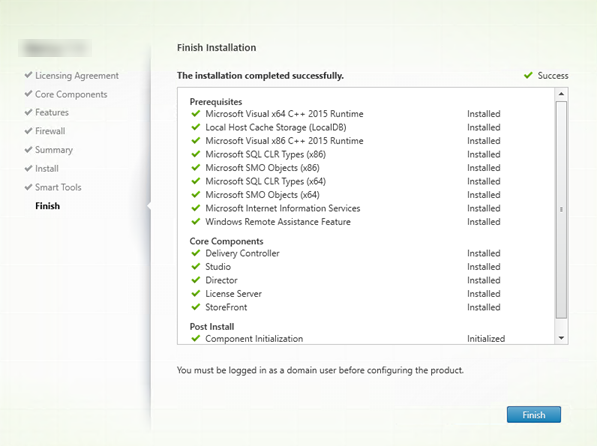The image size is (597, 446).
Task: Click green check for Windows Remote Assistance Feature
Action: pos(196,221)
